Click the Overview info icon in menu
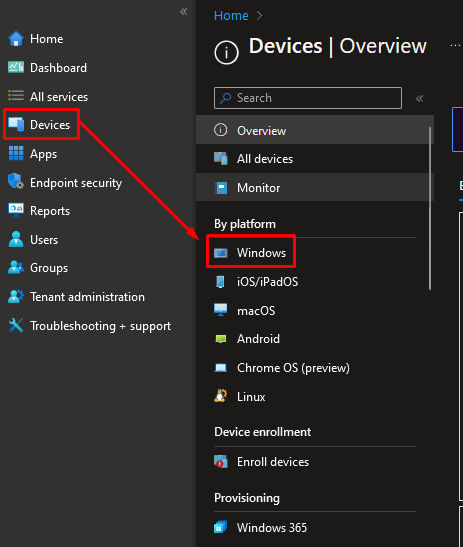Image resolution: width=463 pixels, height=547 pixels. coord(221,130)
